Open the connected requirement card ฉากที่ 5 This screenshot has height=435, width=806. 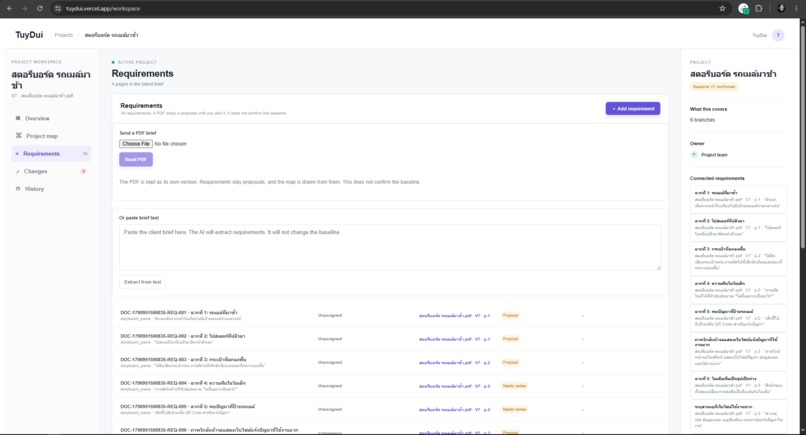click(x=738, y=318)
